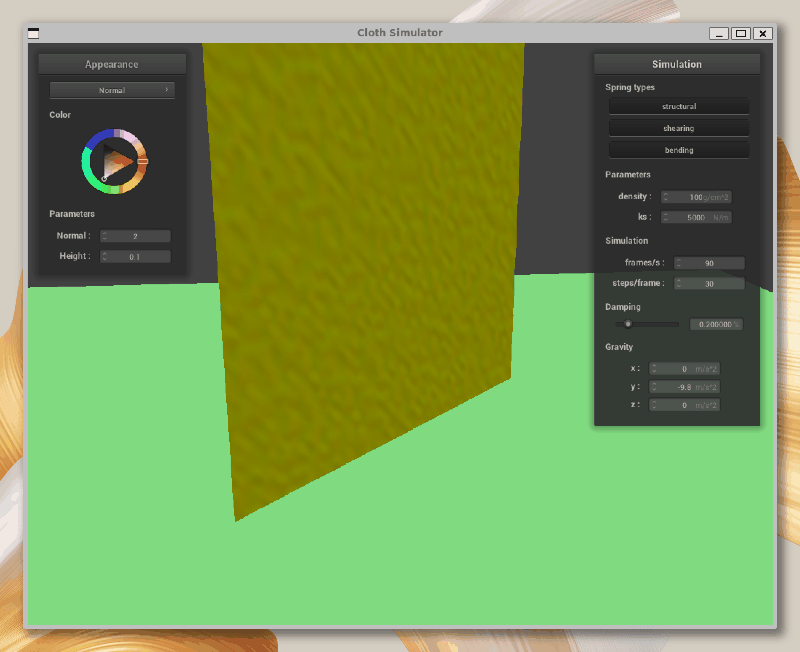Click the Color label in Appearance panel
The image size is (800, 652).
click(x=60, y=115)
